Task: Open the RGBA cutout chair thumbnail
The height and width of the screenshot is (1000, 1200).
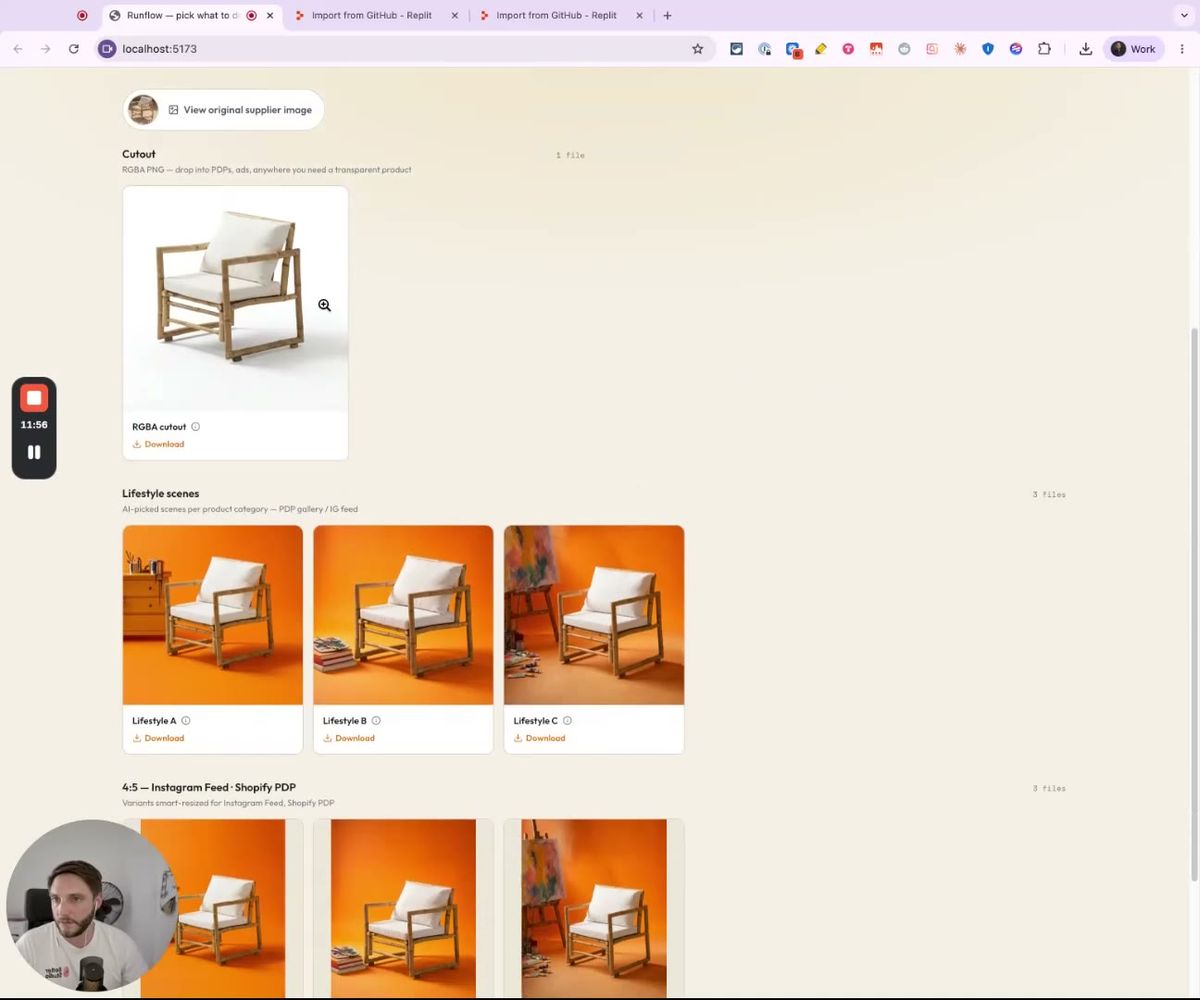Action: [235, 298]
